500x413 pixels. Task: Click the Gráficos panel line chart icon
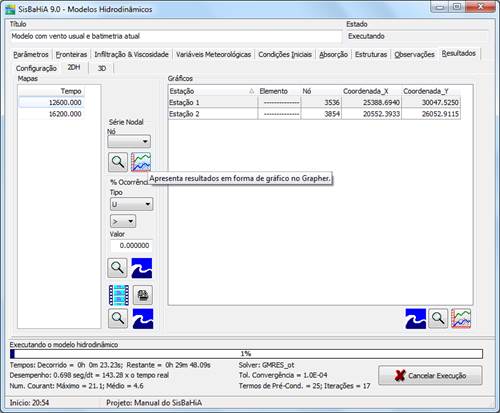tap(461, 319)
